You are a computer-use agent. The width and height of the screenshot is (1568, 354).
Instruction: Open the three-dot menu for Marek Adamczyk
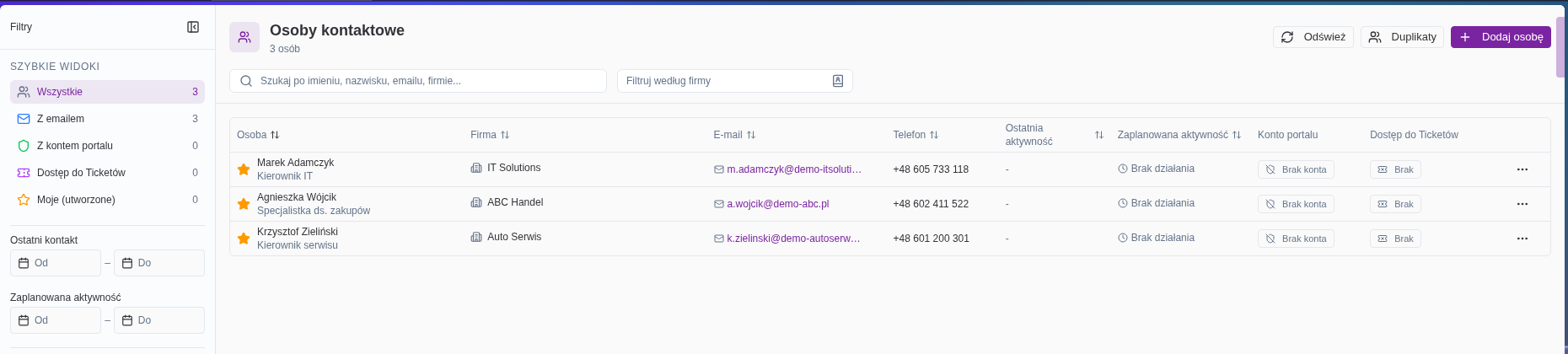click(x=1522, y=169)
